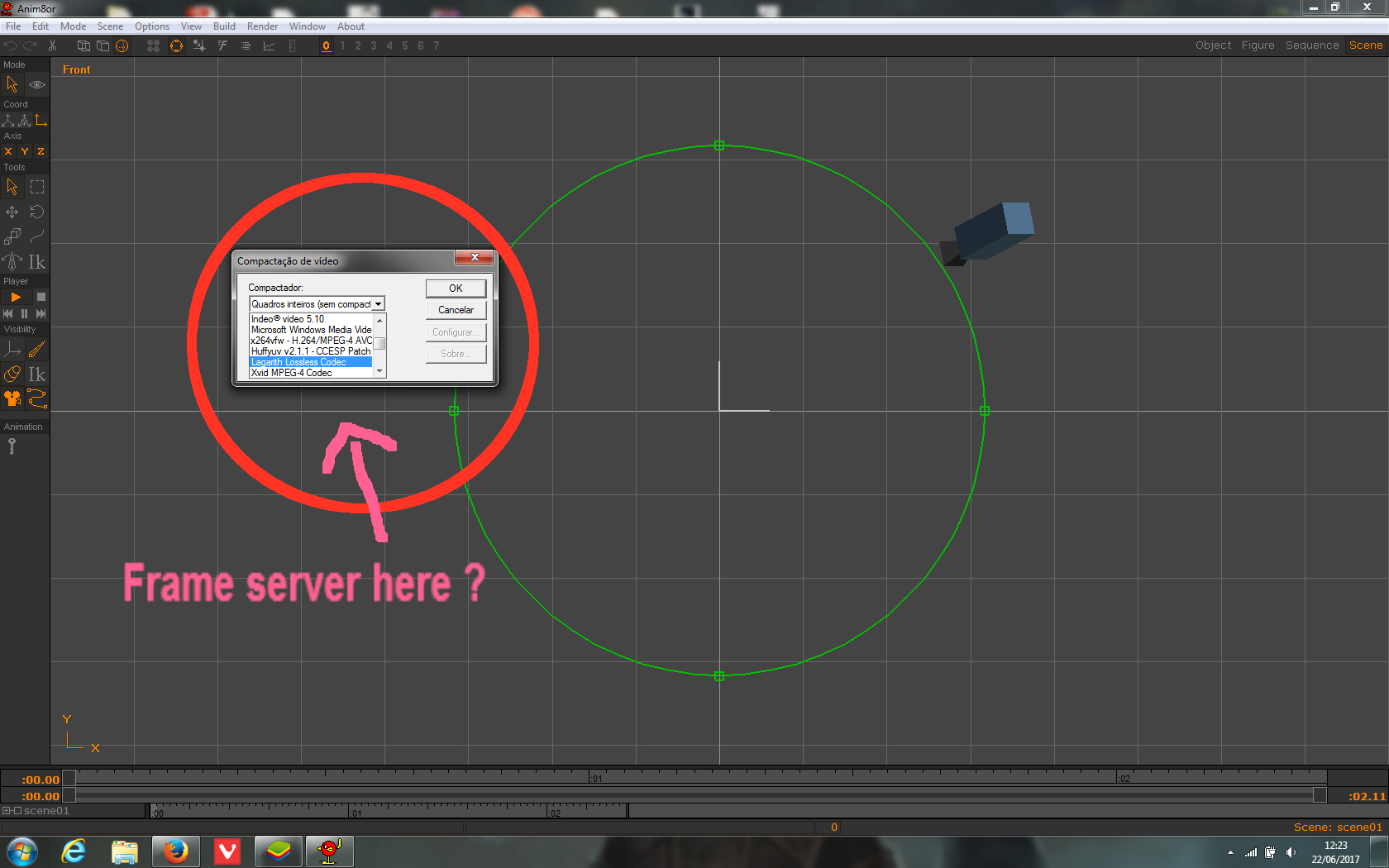Select layer 0 in toolbar

327,45
